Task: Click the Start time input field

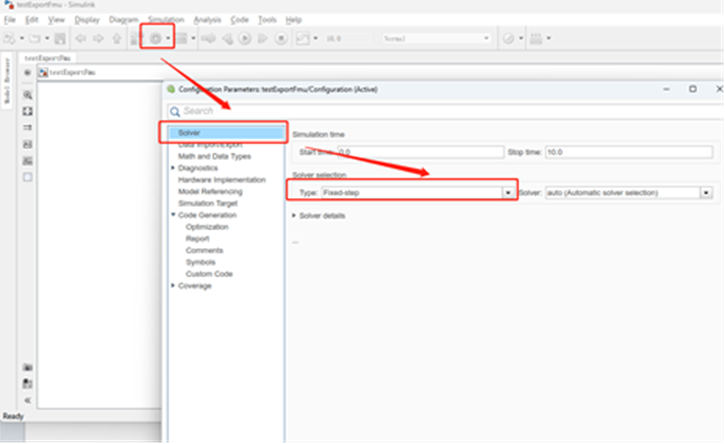Action: 421,152
